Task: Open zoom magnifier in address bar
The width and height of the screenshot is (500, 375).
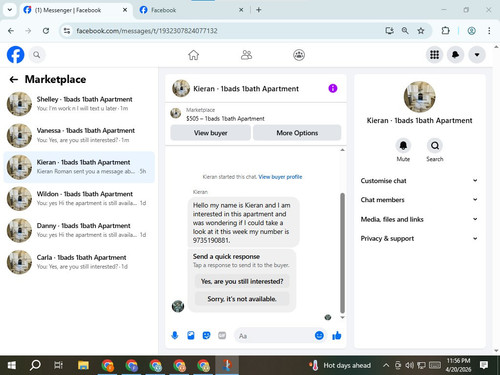Action: tap(405, 31)
